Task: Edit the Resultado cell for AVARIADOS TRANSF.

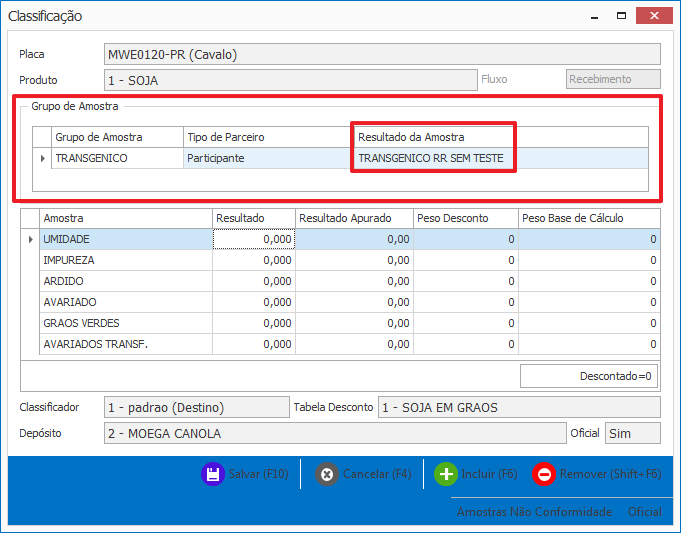Action: [254, 344]
